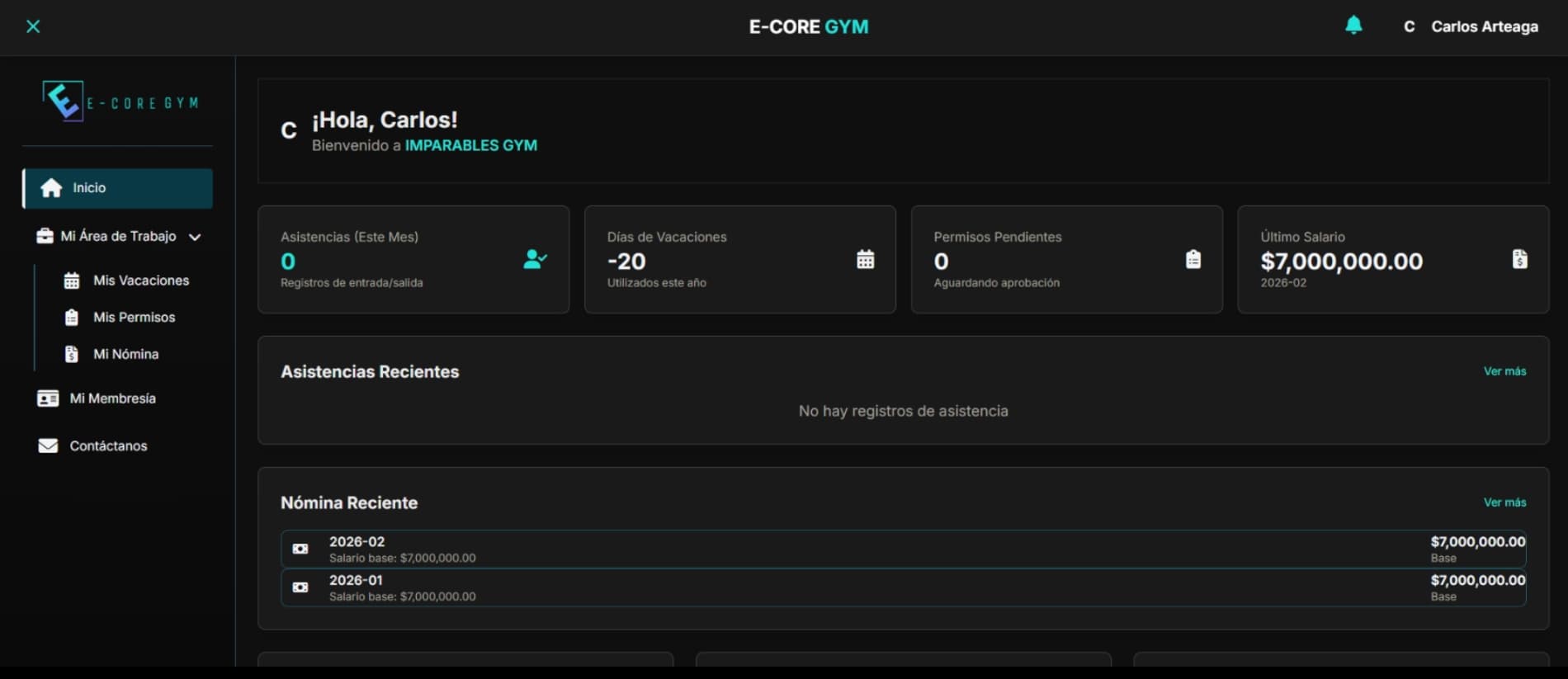Click the E-Core Gym sidebar logo
The height and width of the screenshot is (679, 1568).
point(120,101)
